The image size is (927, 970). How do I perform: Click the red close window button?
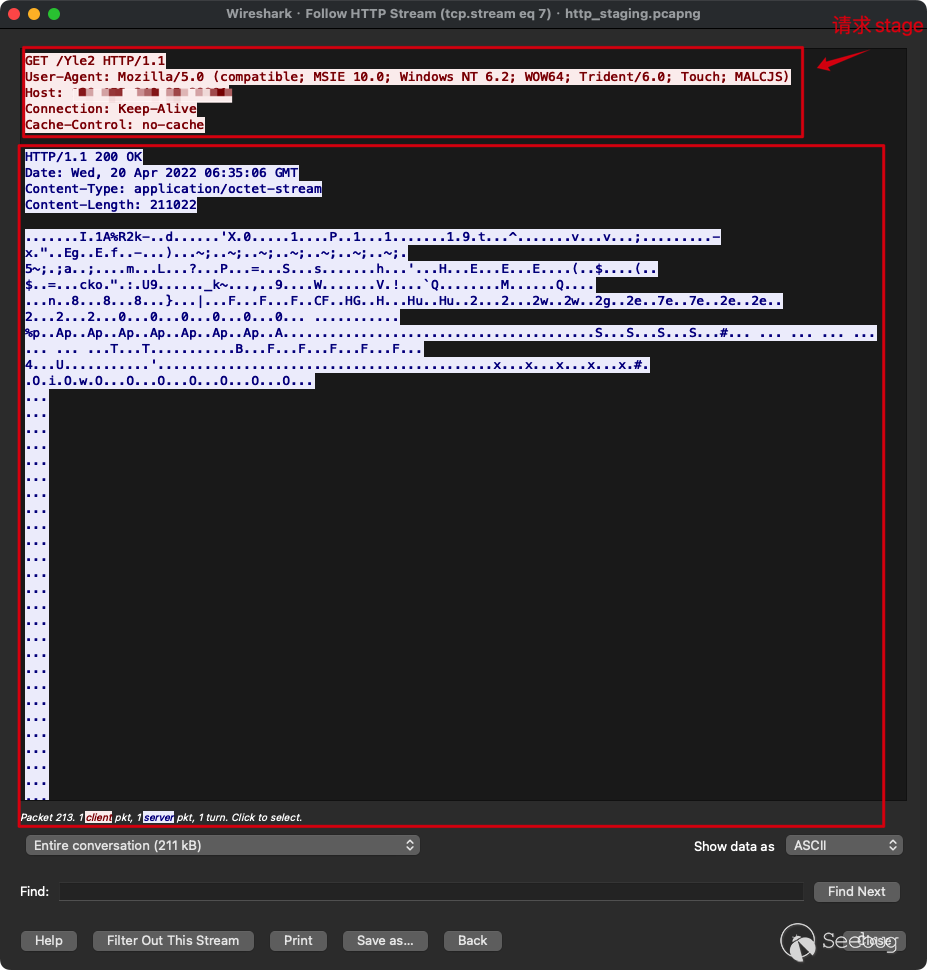click(14, 14)
